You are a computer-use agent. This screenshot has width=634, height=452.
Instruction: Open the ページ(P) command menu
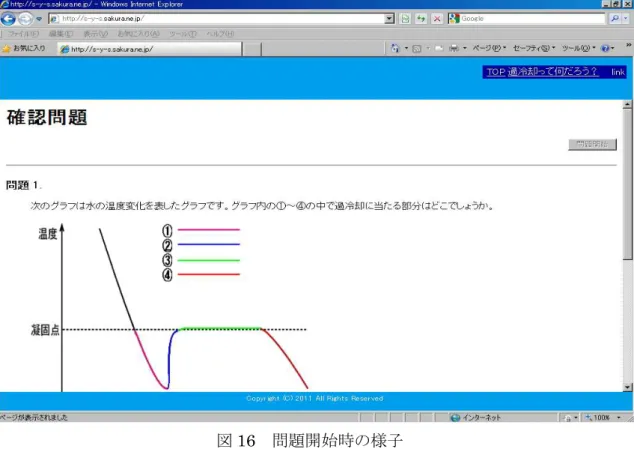(489, 49)
